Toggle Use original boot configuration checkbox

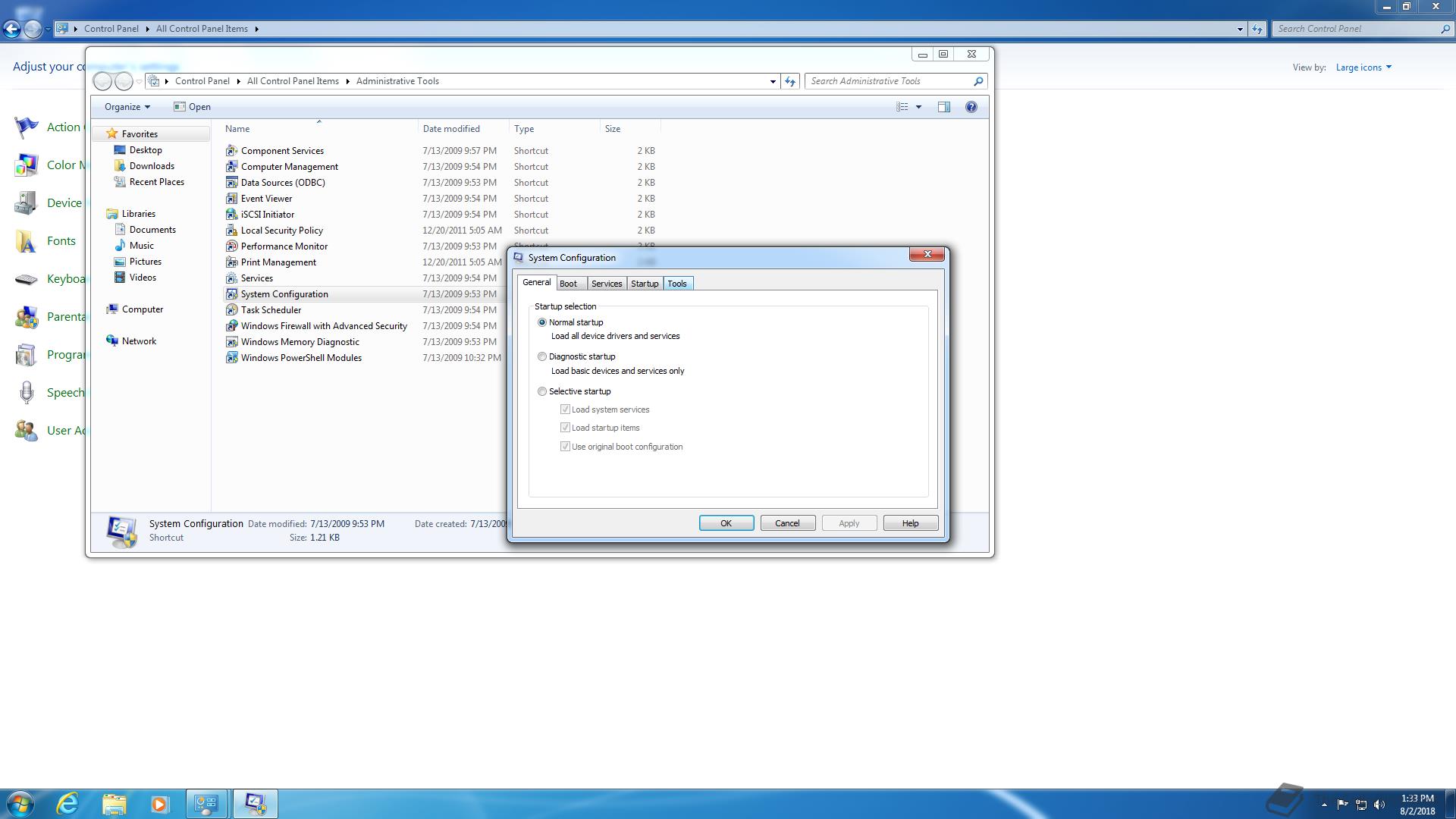(565, 447)
